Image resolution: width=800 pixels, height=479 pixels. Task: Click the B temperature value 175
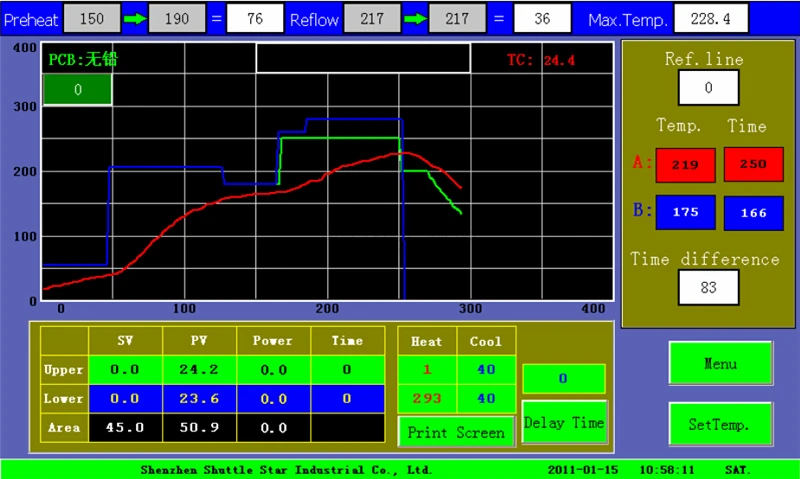(685, 212)
